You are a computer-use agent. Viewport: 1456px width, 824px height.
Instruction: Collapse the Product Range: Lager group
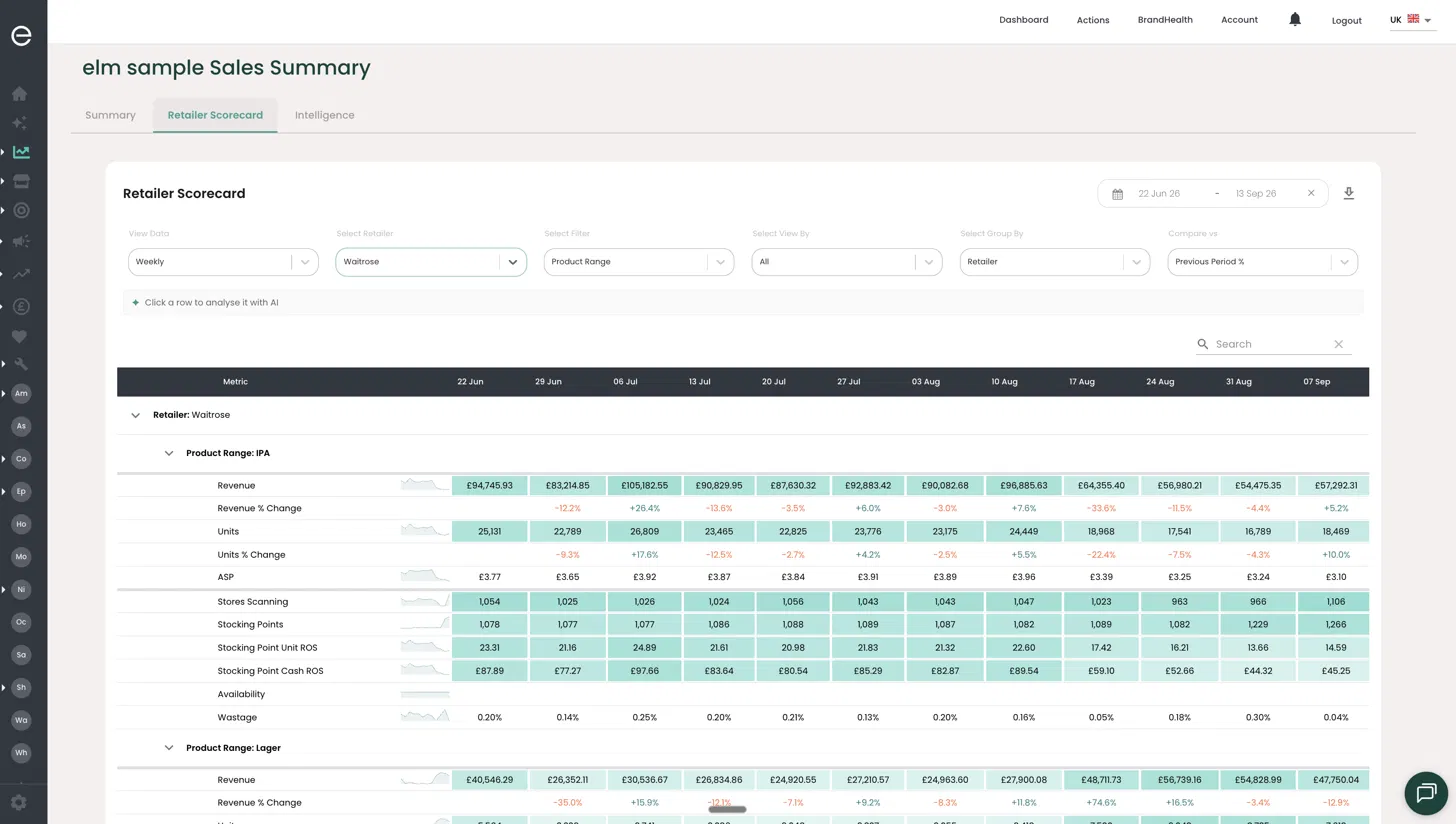click(x=169, y=748)
